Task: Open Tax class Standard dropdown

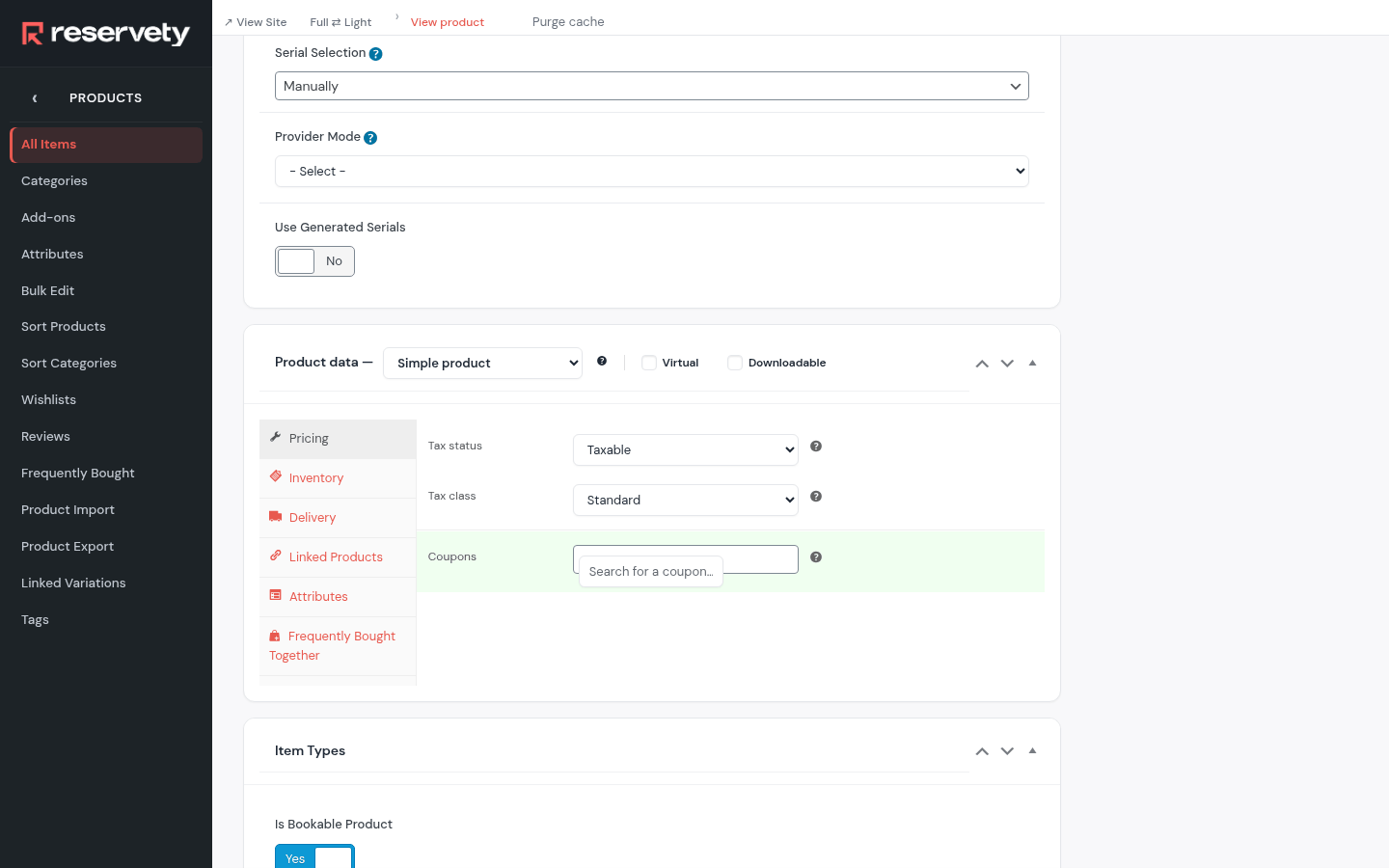Action: click(x=686, y=501)
